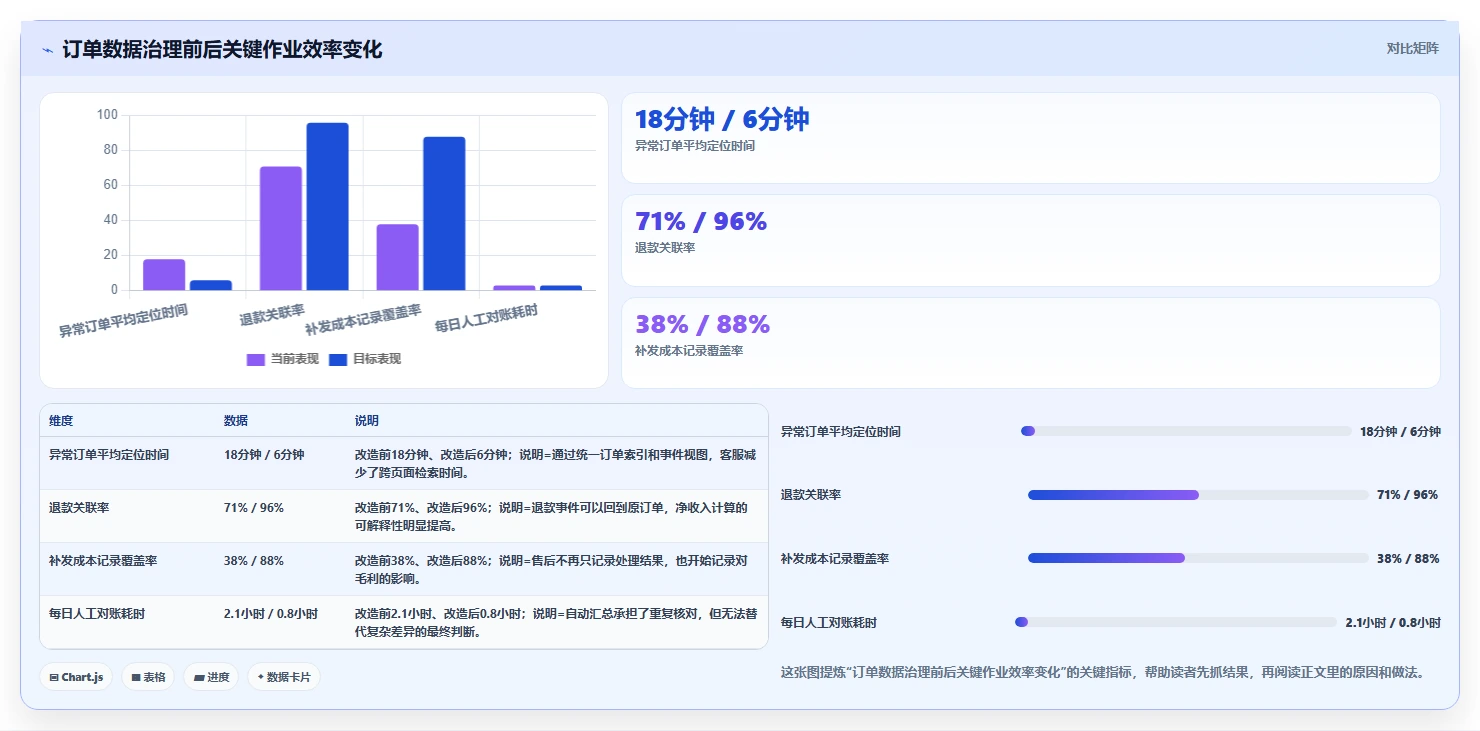Click table cell 退款关联率

[79, 508]
